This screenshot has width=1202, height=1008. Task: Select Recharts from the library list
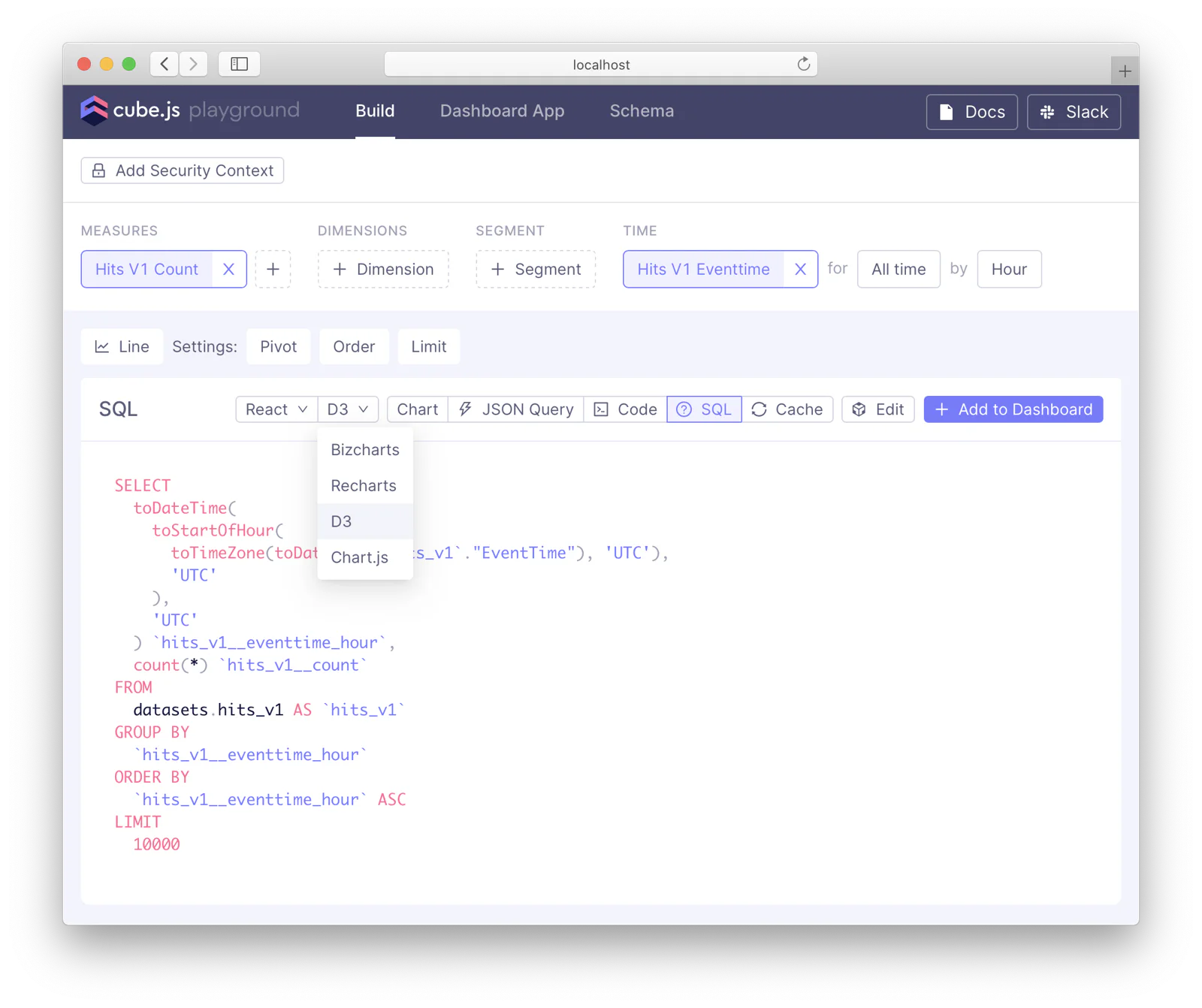tap(365, 485)
